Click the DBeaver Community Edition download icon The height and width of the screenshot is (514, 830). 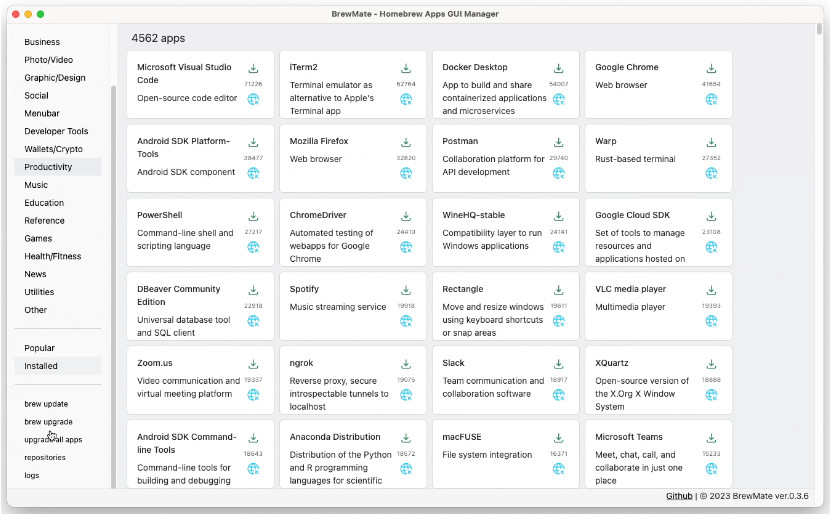coord(254,290)
